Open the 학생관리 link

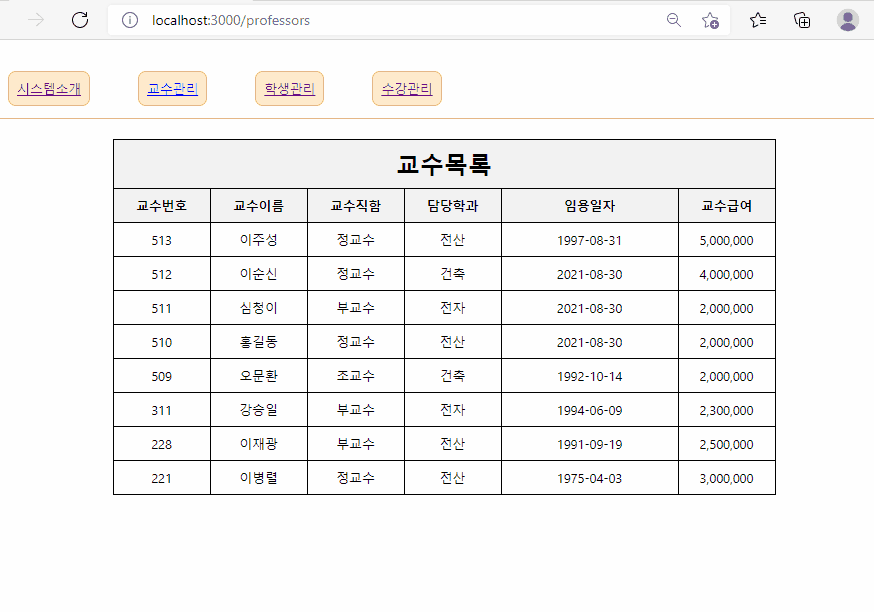pos(289,89)
